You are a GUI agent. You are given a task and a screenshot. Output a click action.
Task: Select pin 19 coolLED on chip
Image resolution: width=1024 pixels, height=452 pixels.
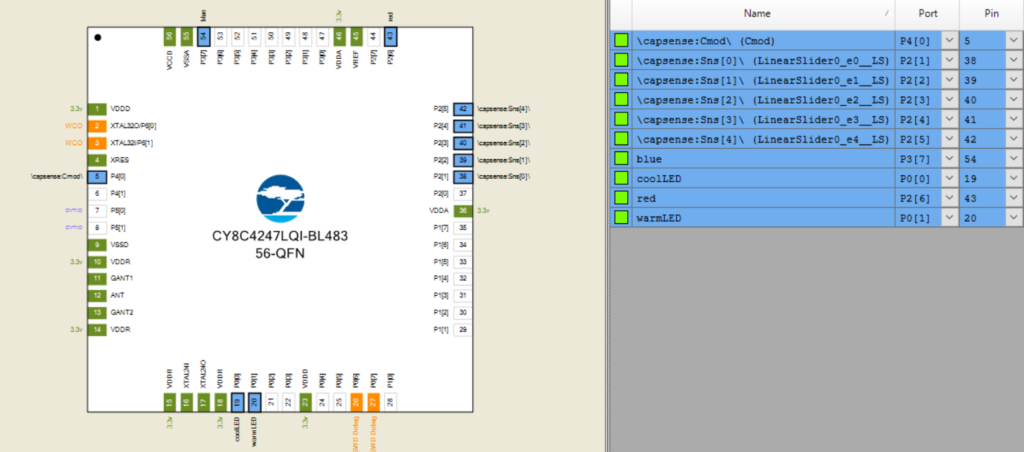[x=237, y=402]
